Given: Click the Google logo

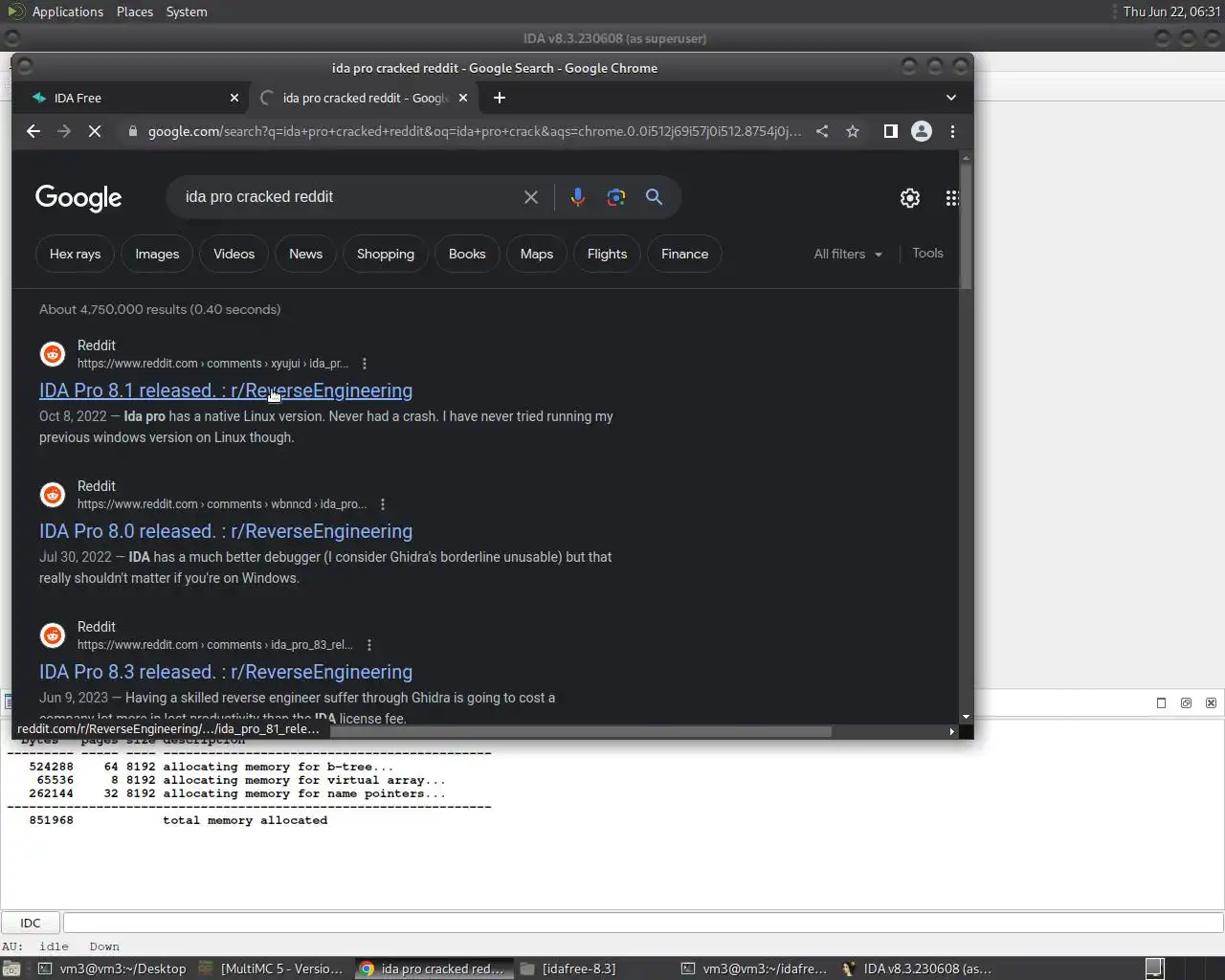Looking at the screenshot, I should click(x=78, y=197).
